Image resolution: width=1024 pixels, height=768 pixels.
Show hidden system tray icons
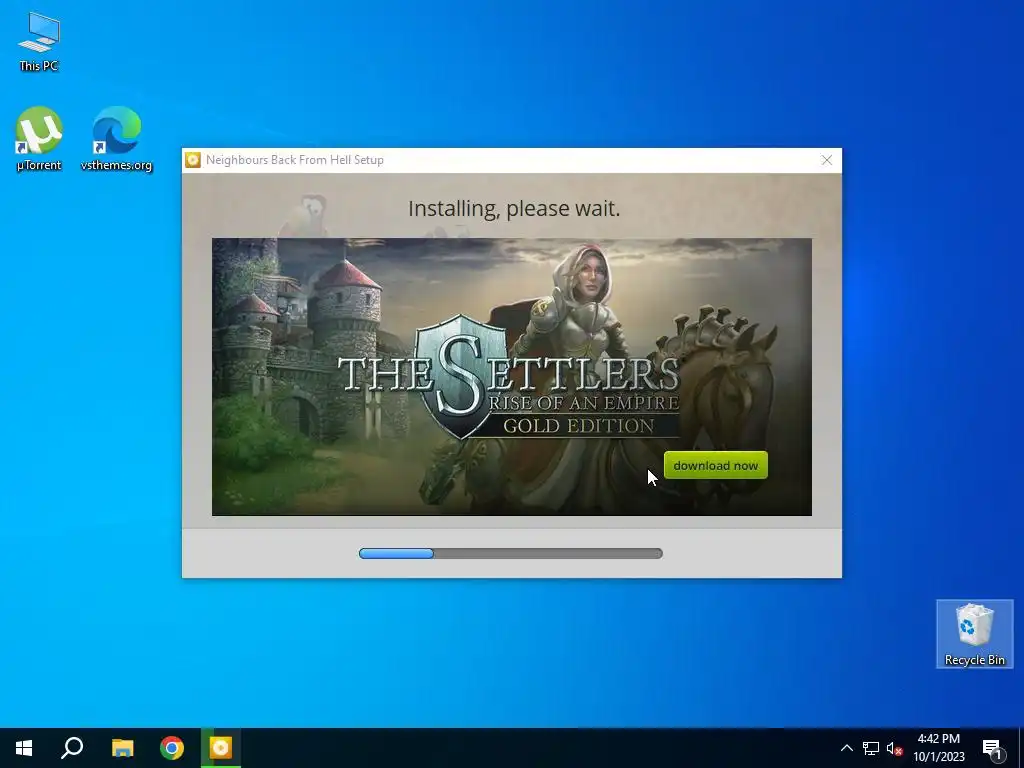(846, 748)
